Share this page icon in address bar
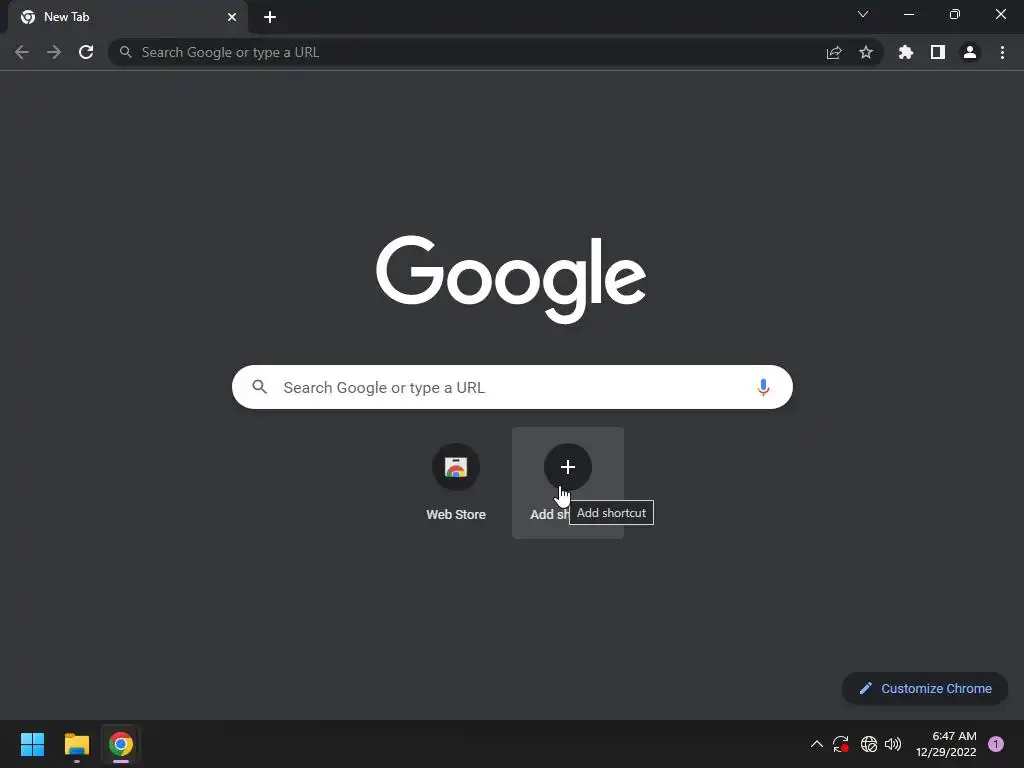The height and width of the screenshot is (768, 1024). pyautogui.click(x=834, y=52)
